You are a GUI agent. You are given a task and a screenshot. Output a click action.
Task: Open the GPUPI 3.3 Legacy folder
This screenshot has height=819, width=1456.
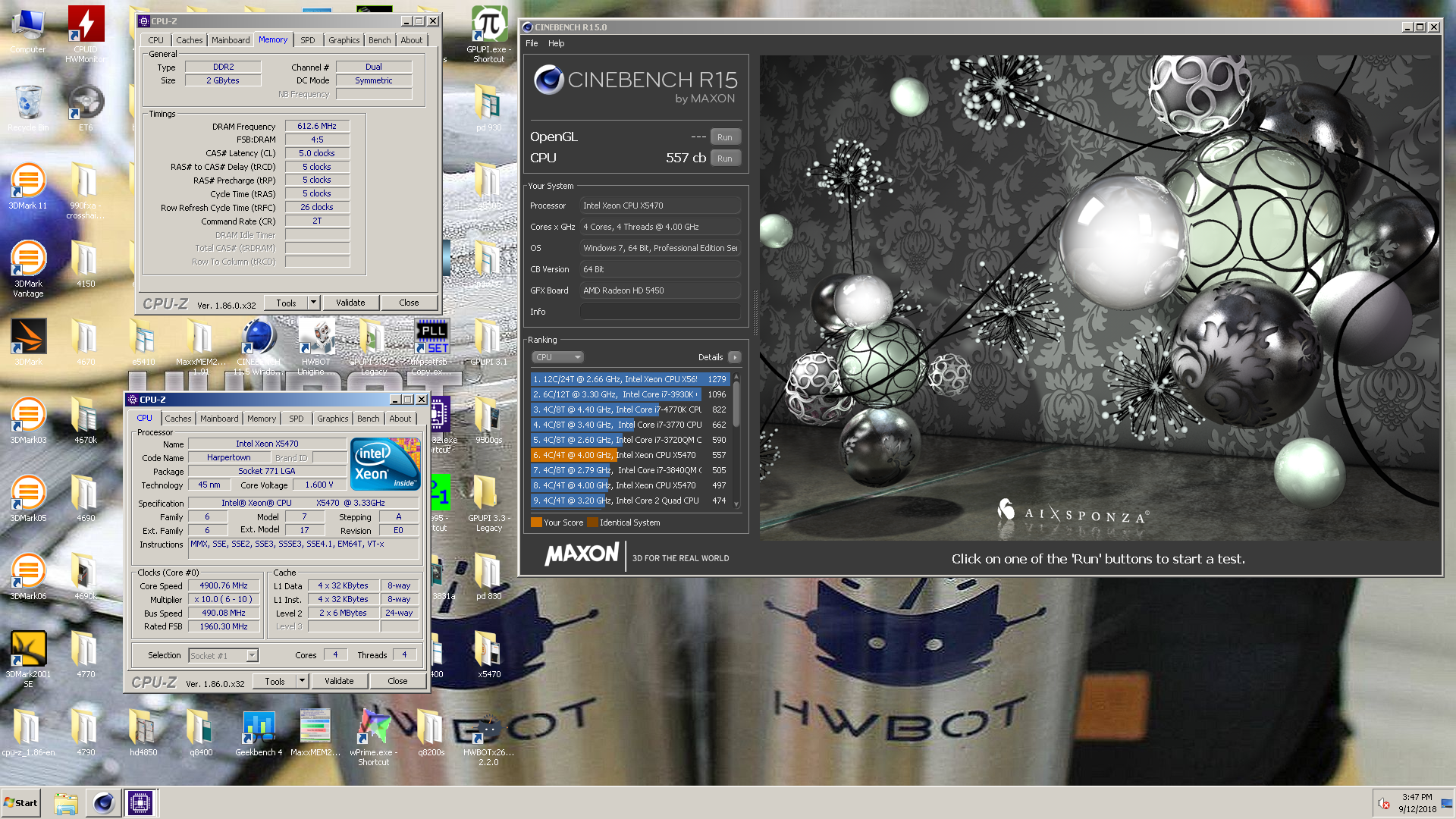coord(489,504)
